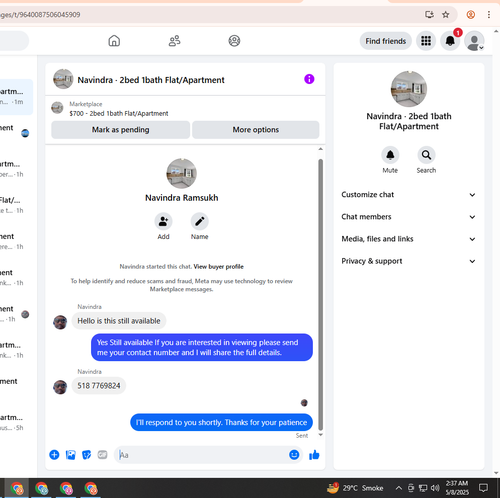
Task: Click Navindra avatar beside Hello message
Action: (60, 322)
